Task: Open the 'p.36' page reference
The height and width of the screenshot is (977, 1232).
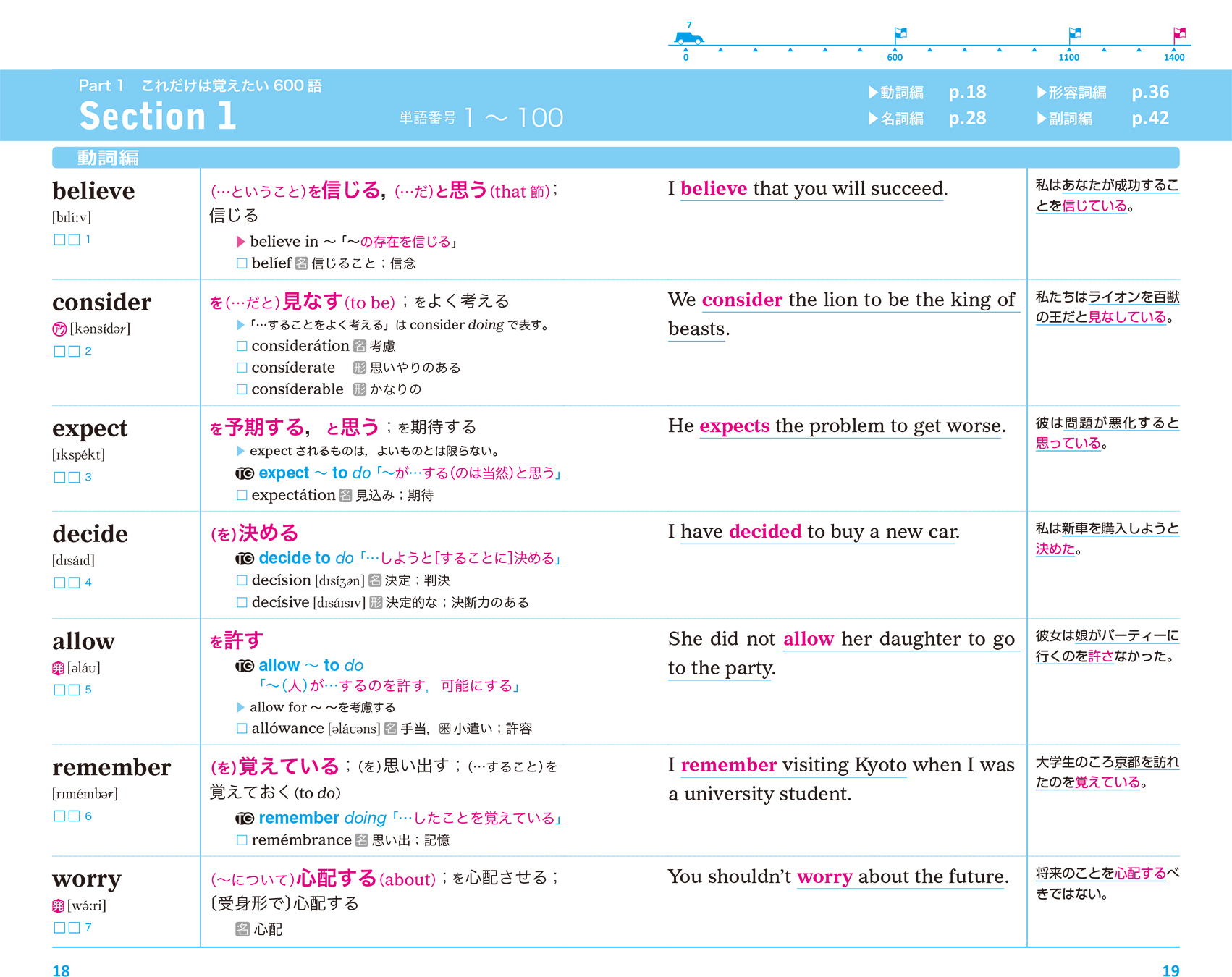Action: click(x=1150, y=93)
